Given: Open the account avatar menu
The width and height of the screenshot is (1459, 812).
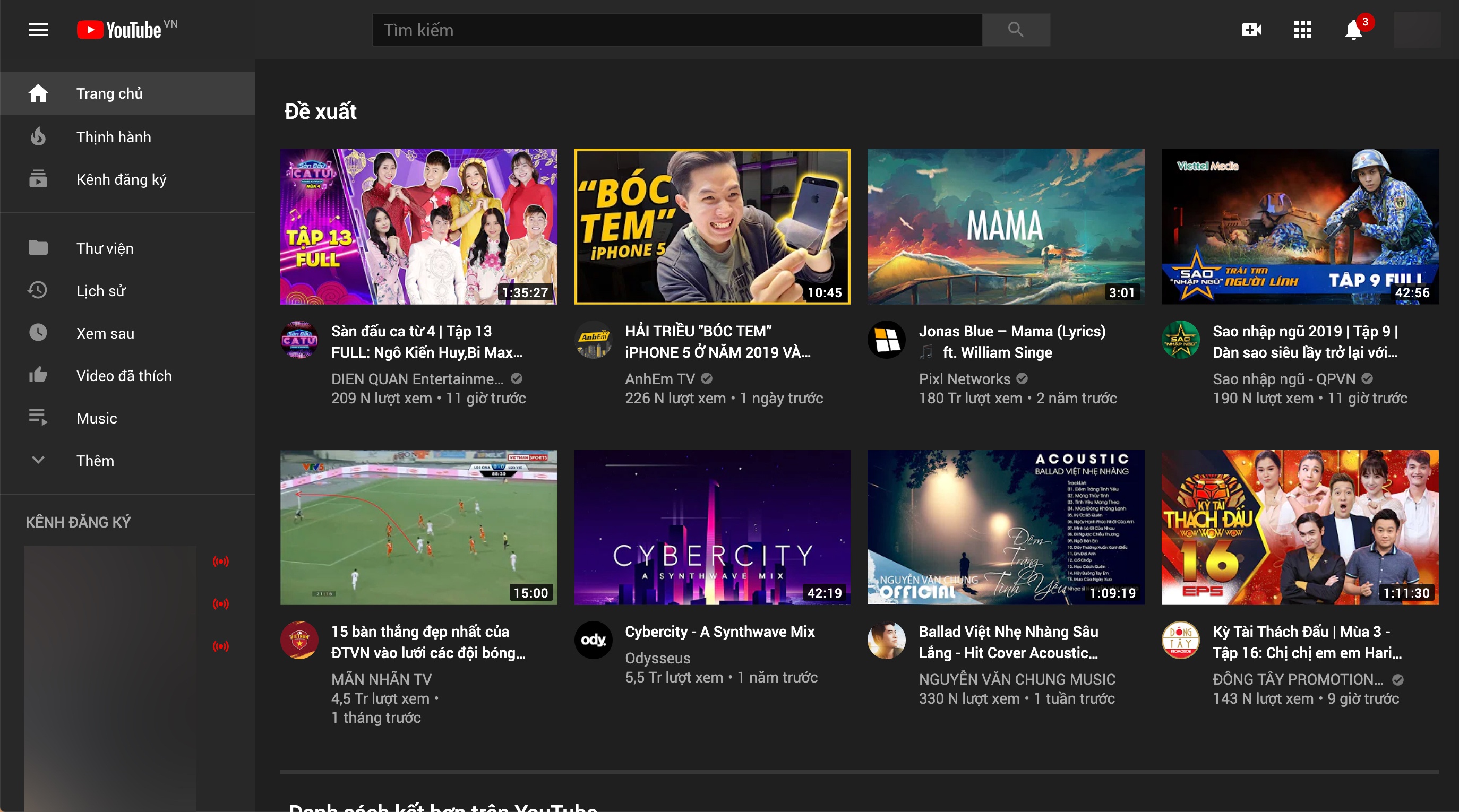Looking at the screenshot, I should click(x=1417, y=29).
